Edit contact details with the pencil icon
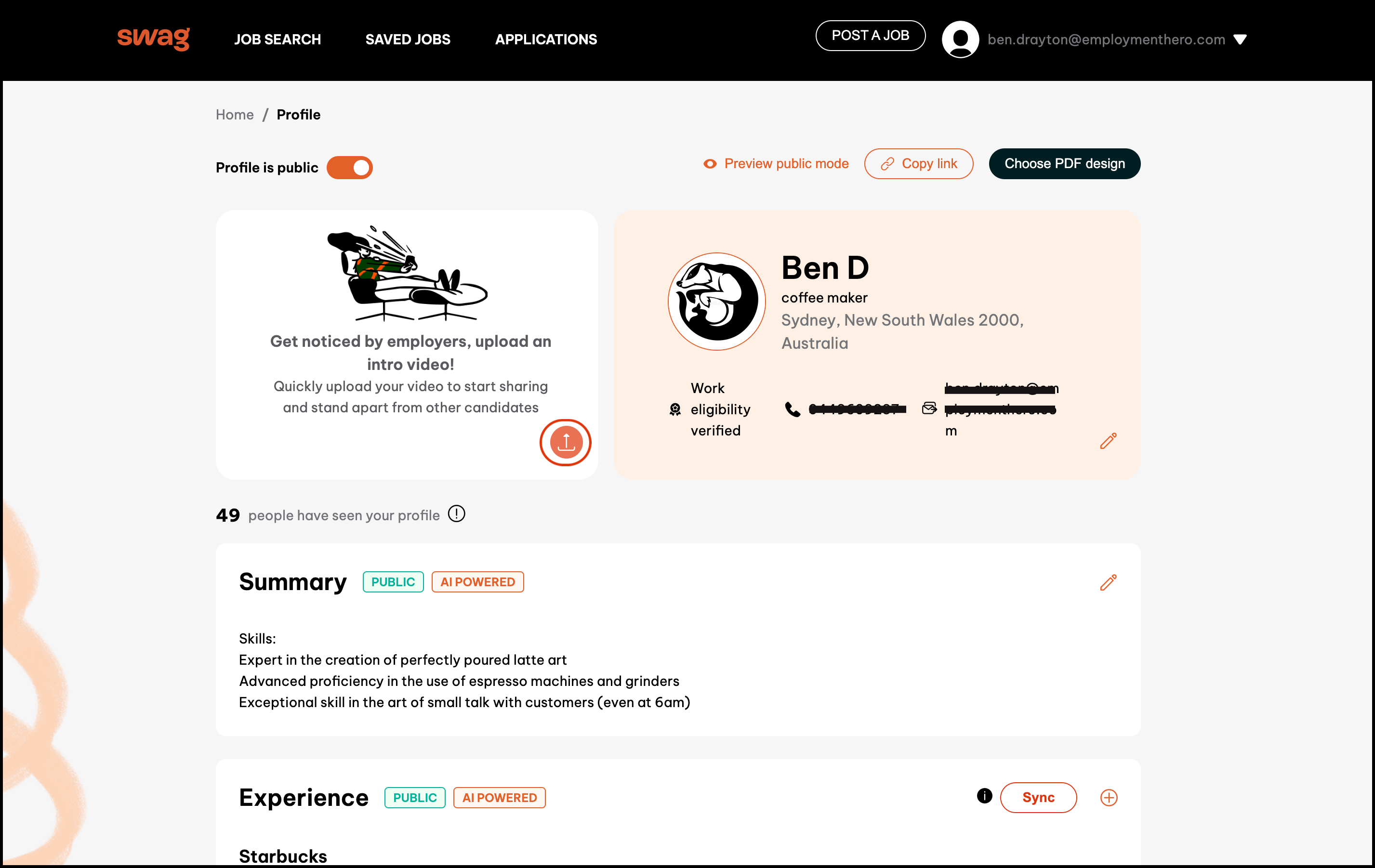This screenshot has width=1375, height=868. coord(1109,441)
